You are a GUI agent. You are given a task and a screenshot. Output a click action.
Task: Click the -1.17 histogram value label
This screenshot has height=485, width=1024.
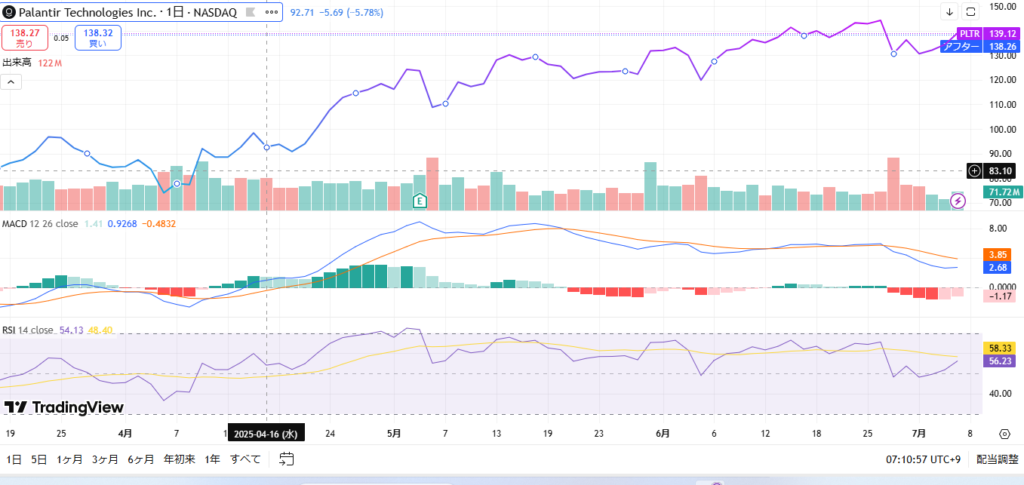pyautogui.click(x=1000, y=296)
